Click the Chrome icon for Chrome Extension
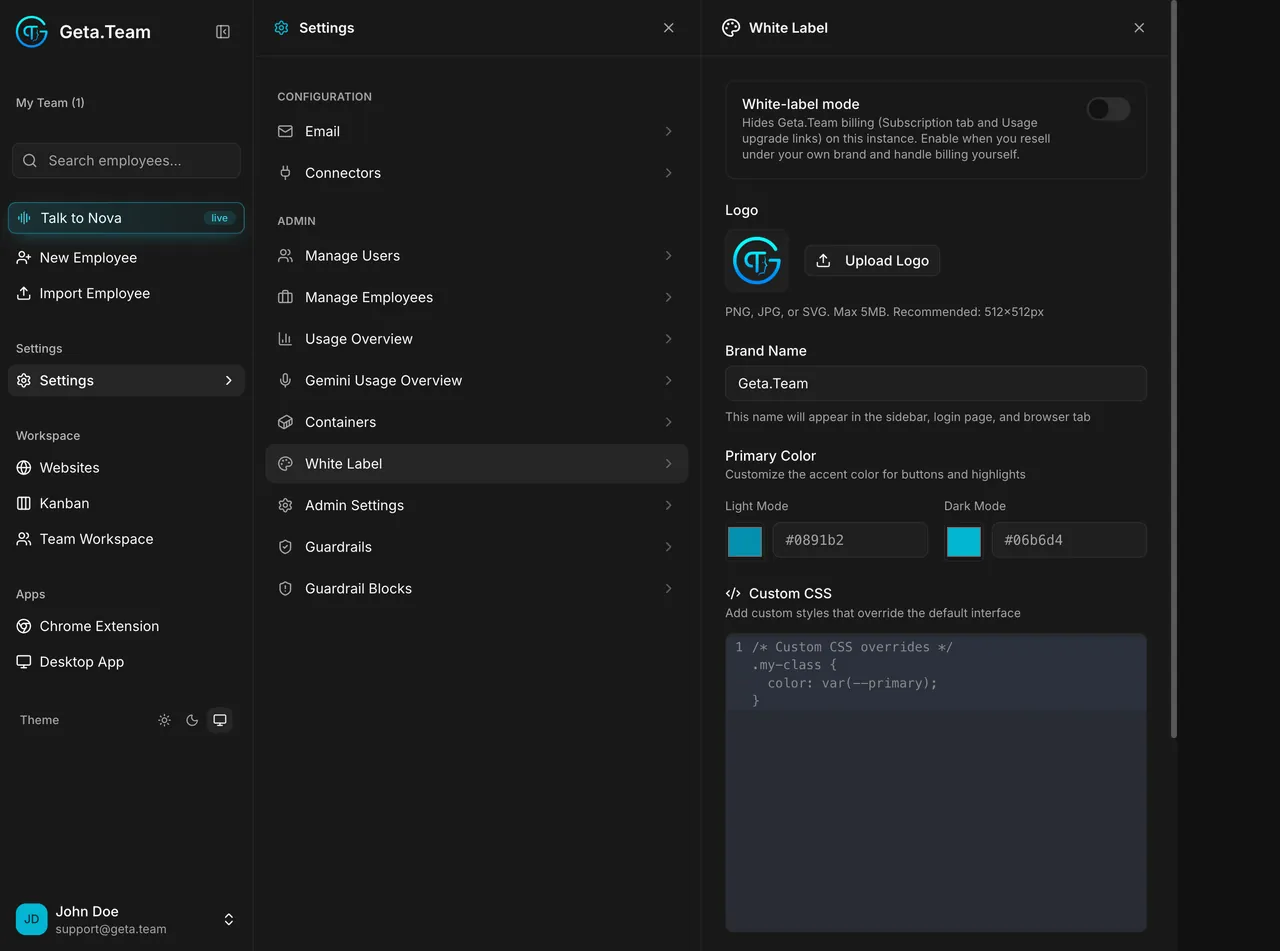The height and width of the screenshot is (951, 1280). [x=24, y=626]
